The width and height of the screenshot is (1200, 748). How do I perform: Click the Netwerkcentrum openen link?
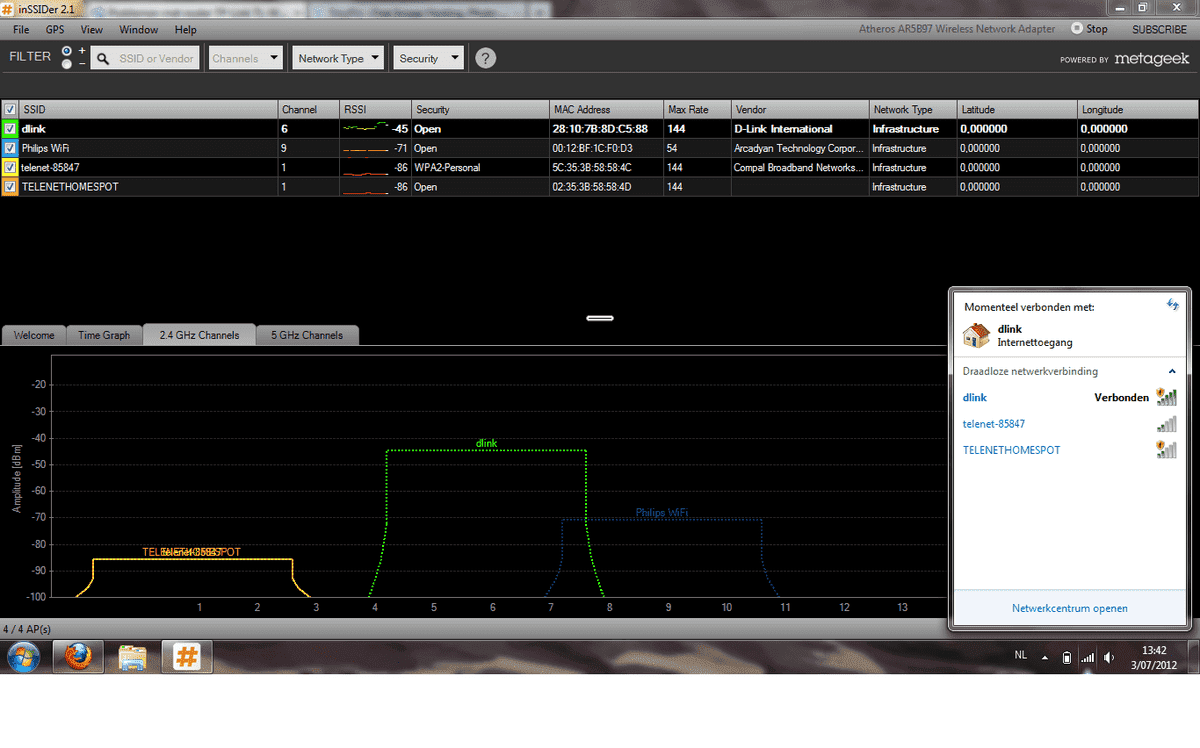coord(1069,608)
